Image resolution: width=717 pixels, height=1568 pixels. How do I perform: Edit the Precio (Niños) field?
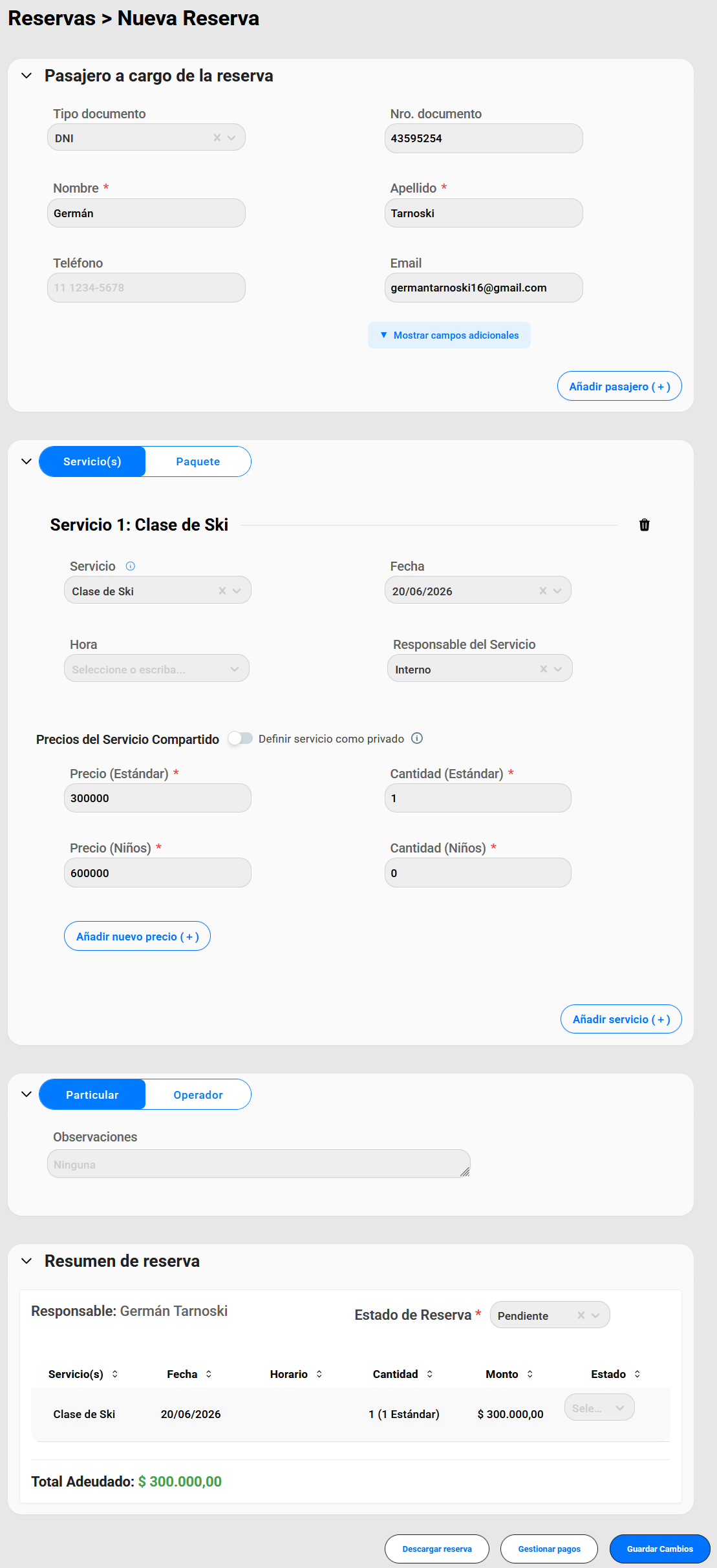[157, 873]
